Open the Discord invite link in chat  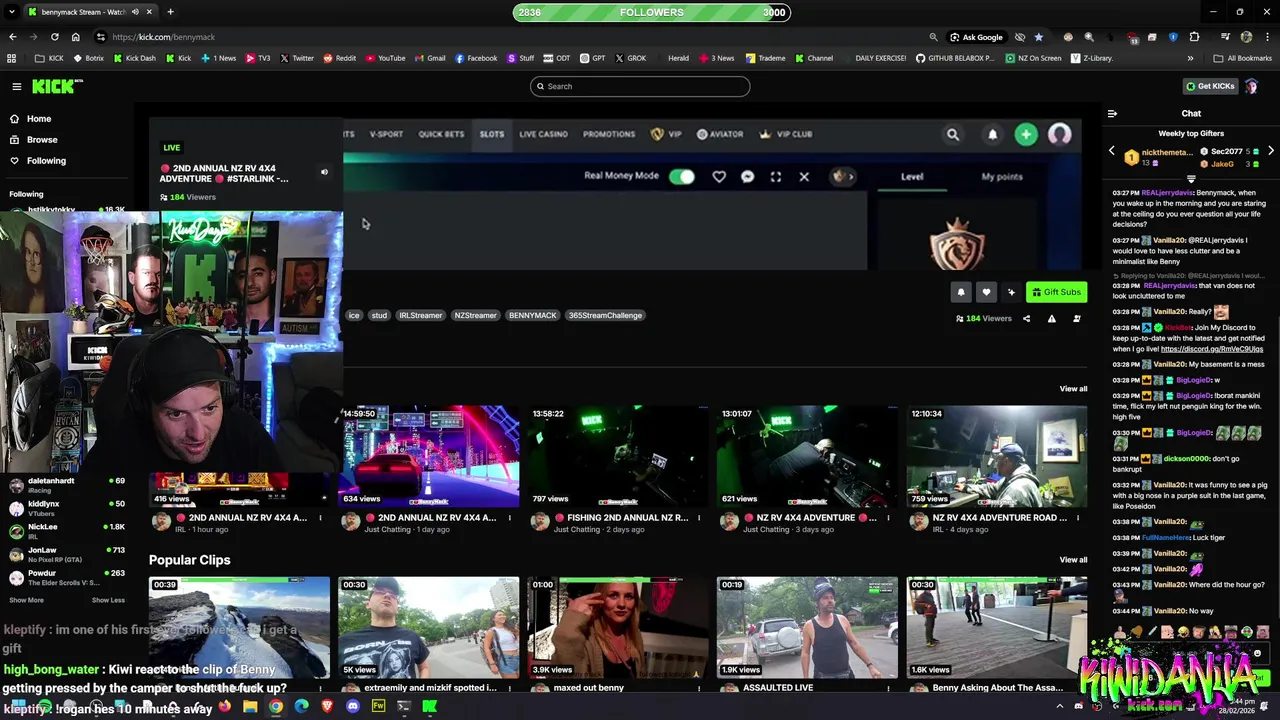[1212, 349]
